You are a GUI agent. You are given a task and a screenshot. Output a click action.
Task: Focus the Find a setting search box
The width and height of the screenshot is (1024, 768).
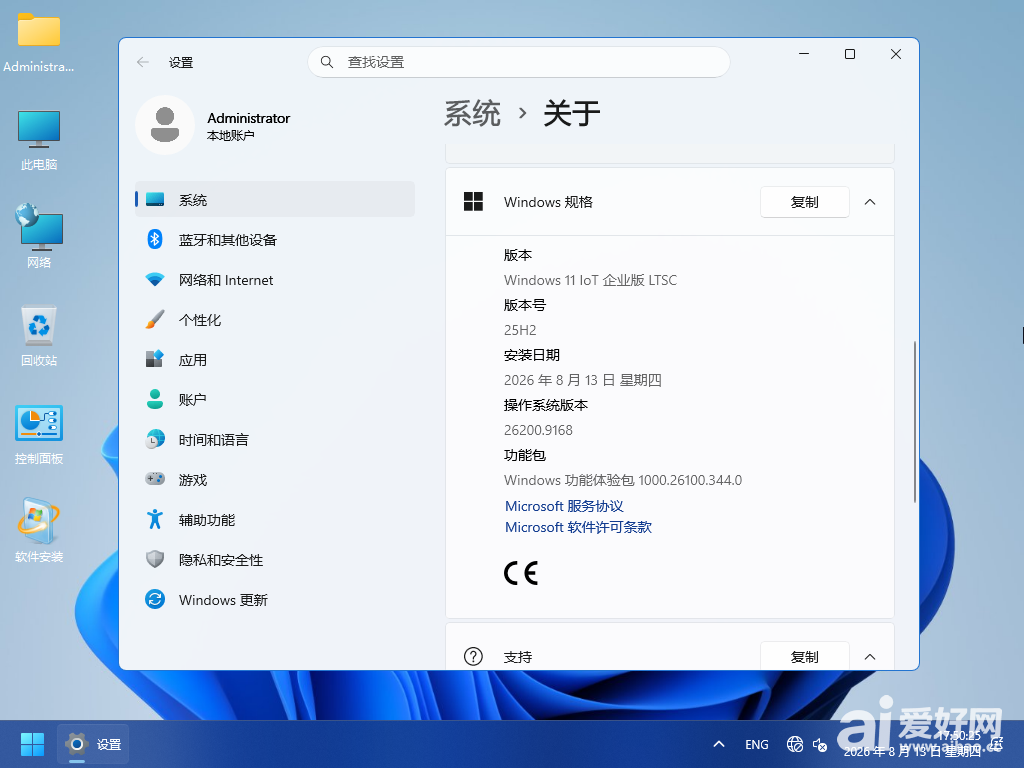point(519,62)
